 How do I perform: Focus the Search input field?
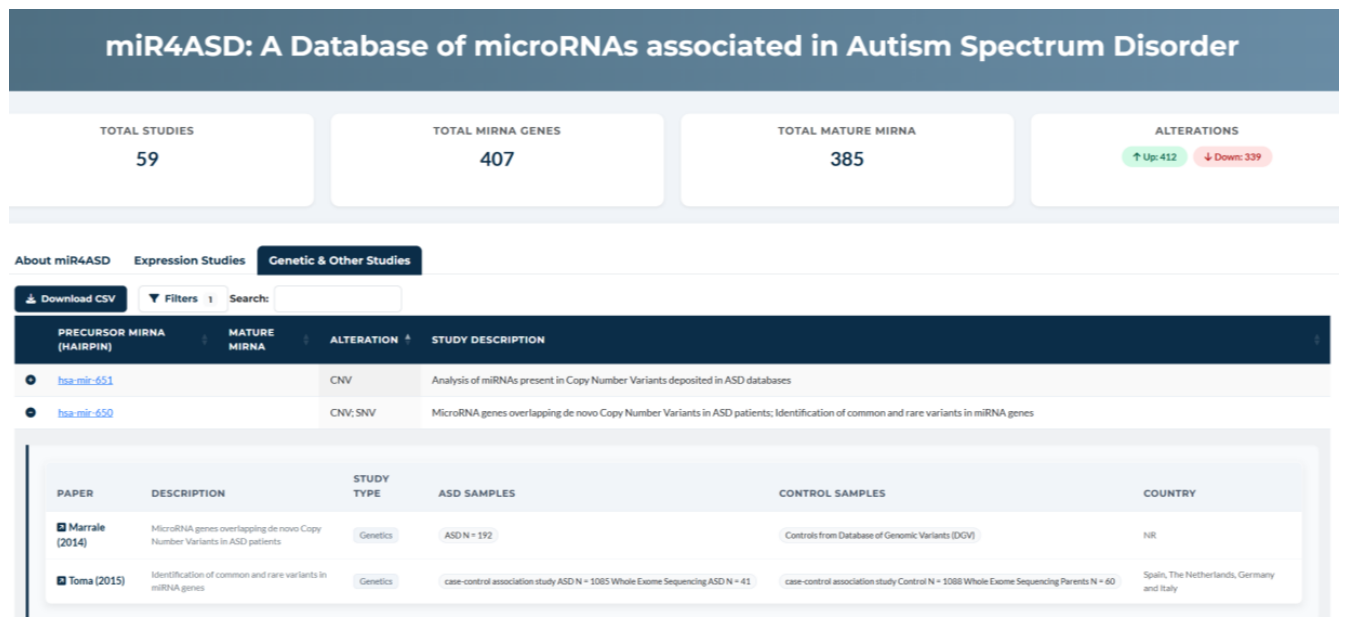click(x=338, y=299)
